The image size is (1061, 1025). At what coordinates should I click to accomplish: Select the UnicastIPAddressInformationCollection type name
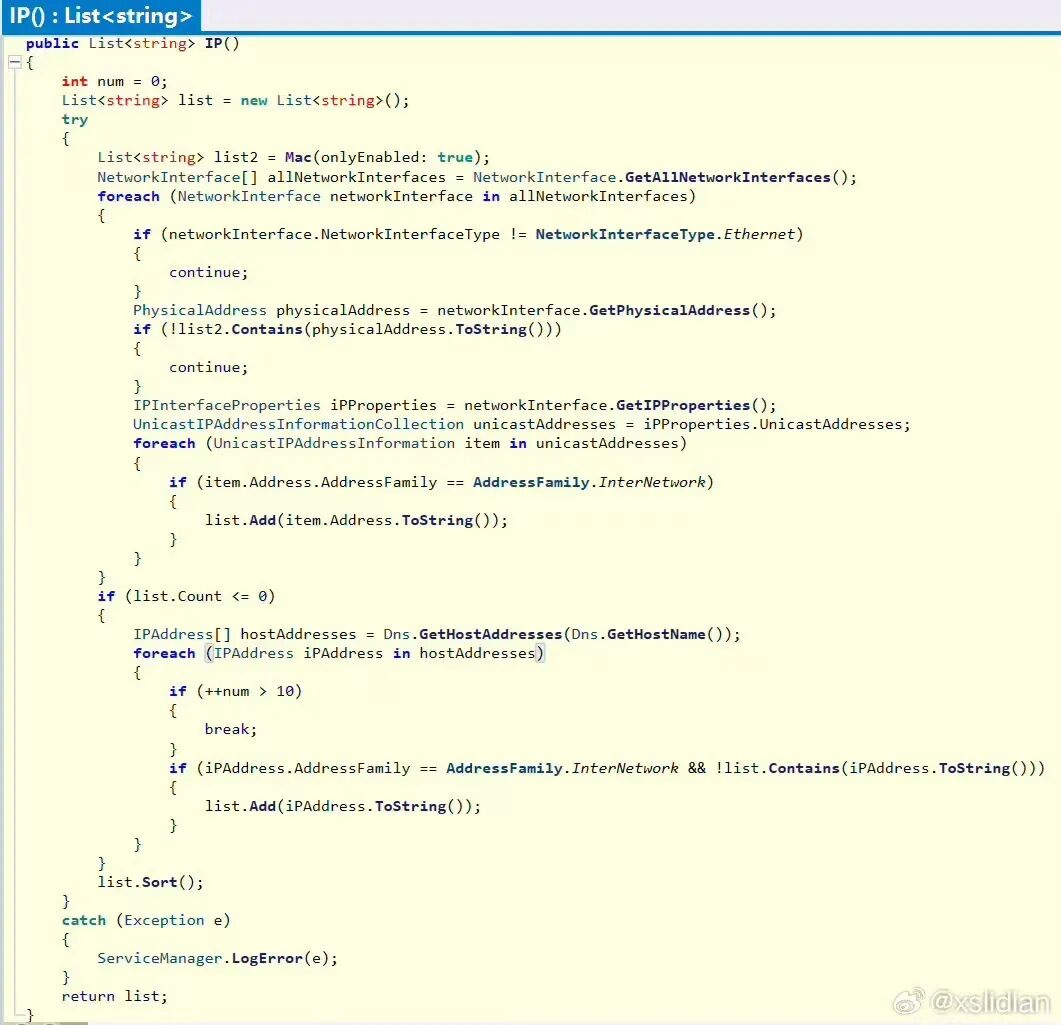coord(298,424)
